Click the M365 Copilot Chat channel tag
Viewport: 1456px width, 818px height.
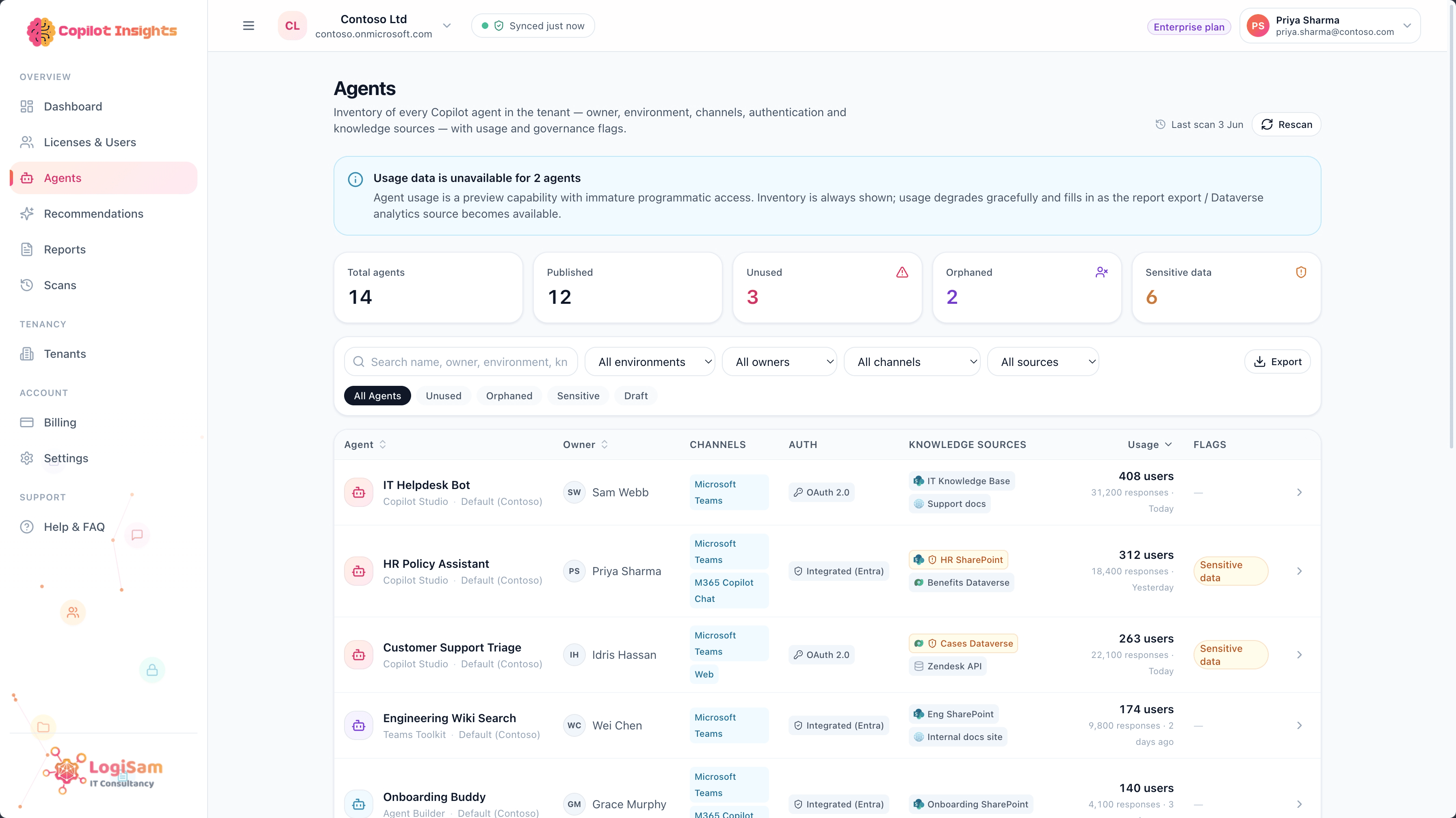[728, 590]
